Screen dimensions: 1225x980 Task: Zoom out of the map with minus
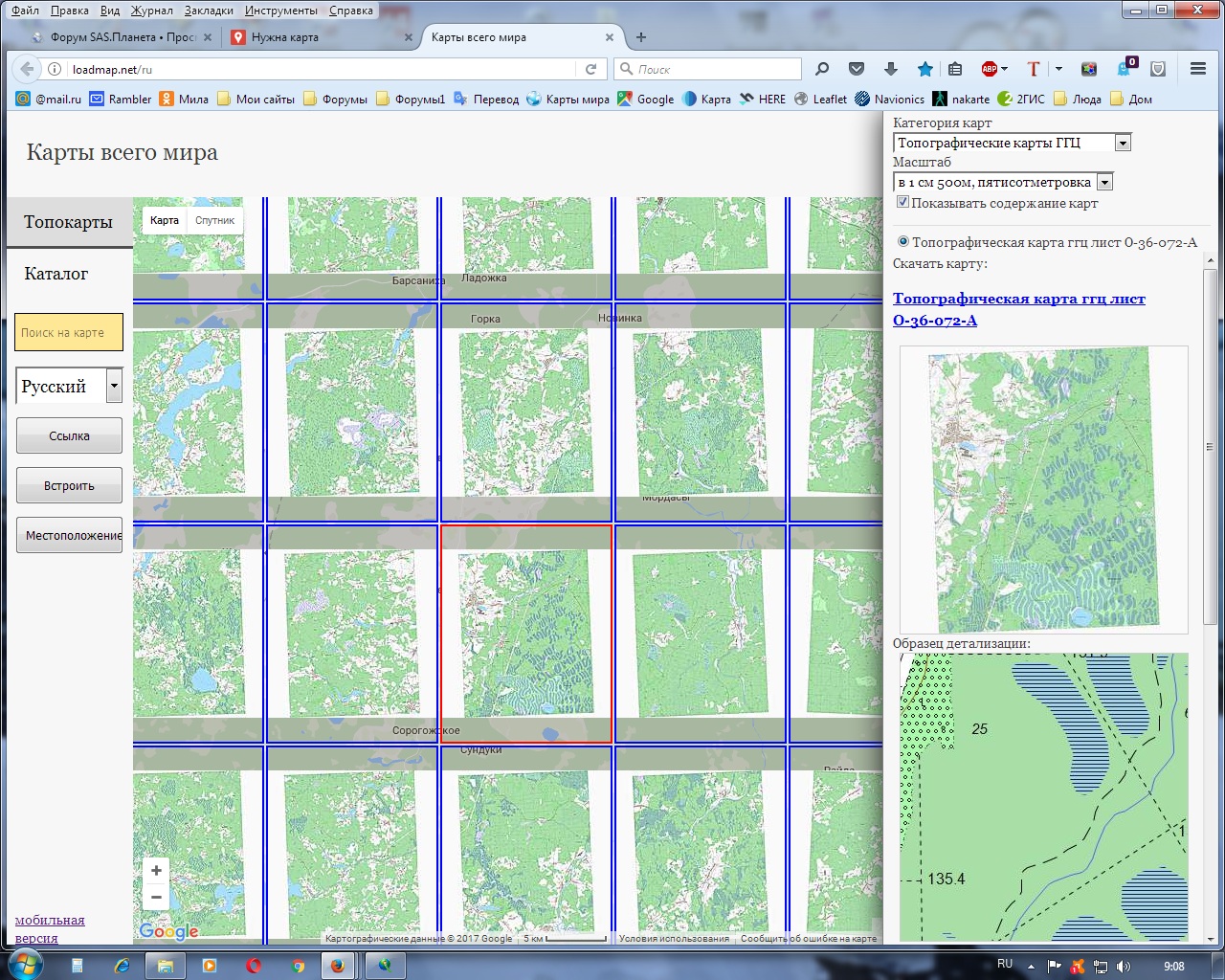pyautogui.click(x=156, y=898)
